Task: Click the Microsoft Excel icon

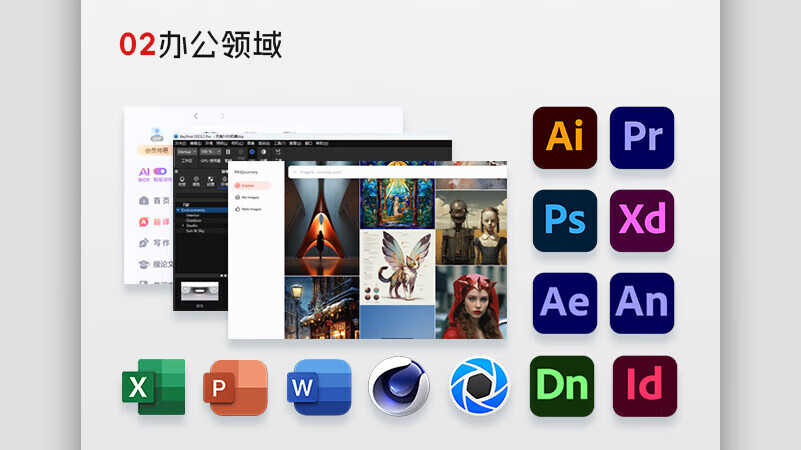Action: click(153, 387)
